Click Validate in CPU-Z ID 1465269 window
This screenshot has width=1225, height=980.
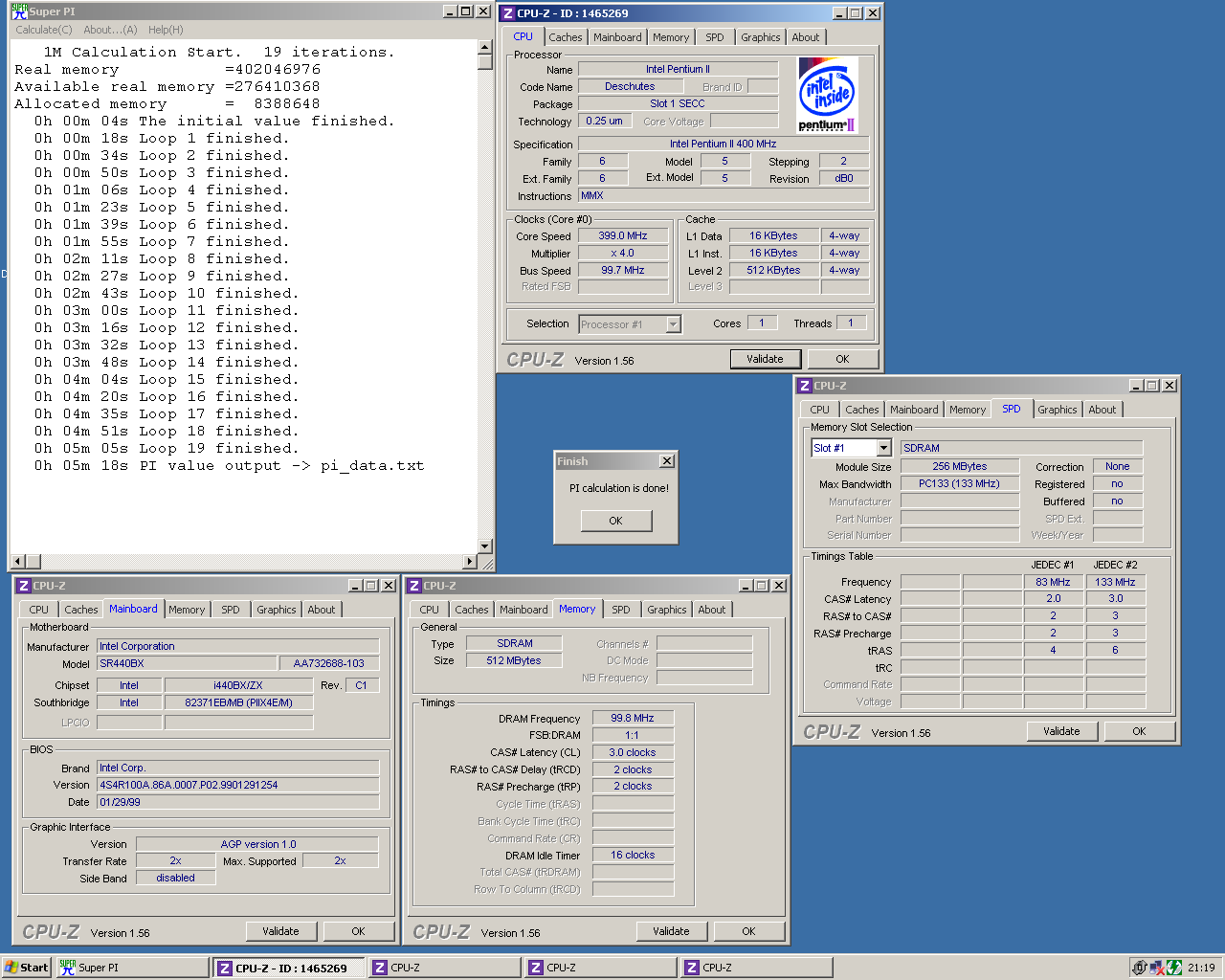[x=765, y=359]
